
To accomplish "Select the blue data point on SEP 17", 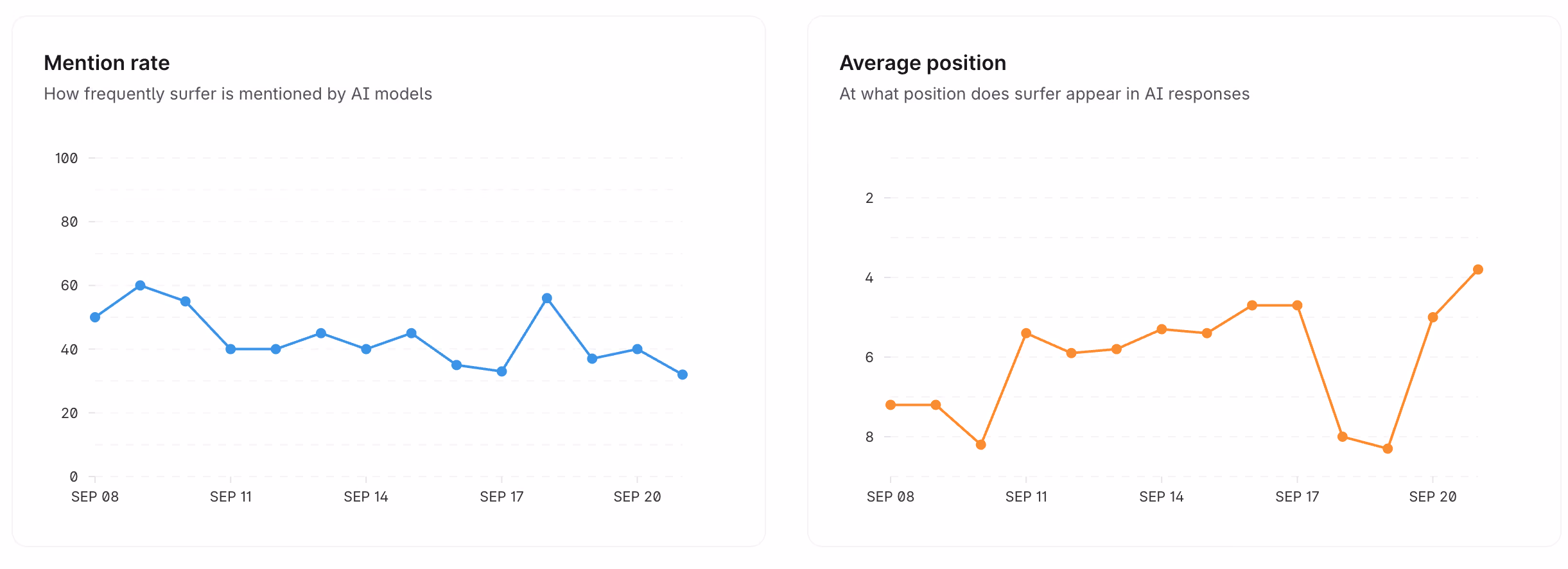I will click(x=501, y=371).
